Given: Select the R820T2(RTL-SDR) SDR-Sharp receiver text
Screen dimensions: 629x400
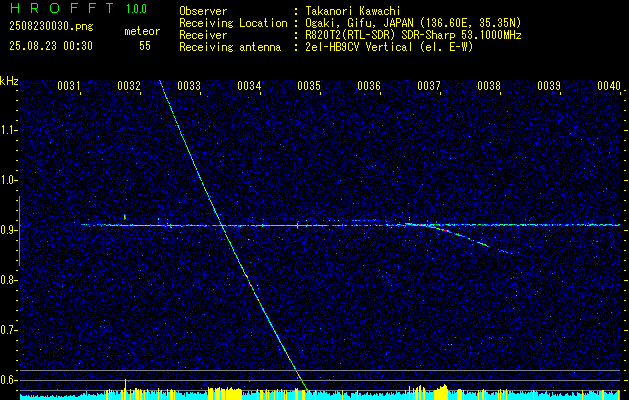Looking at the screenshot, I should pos(413,35).
